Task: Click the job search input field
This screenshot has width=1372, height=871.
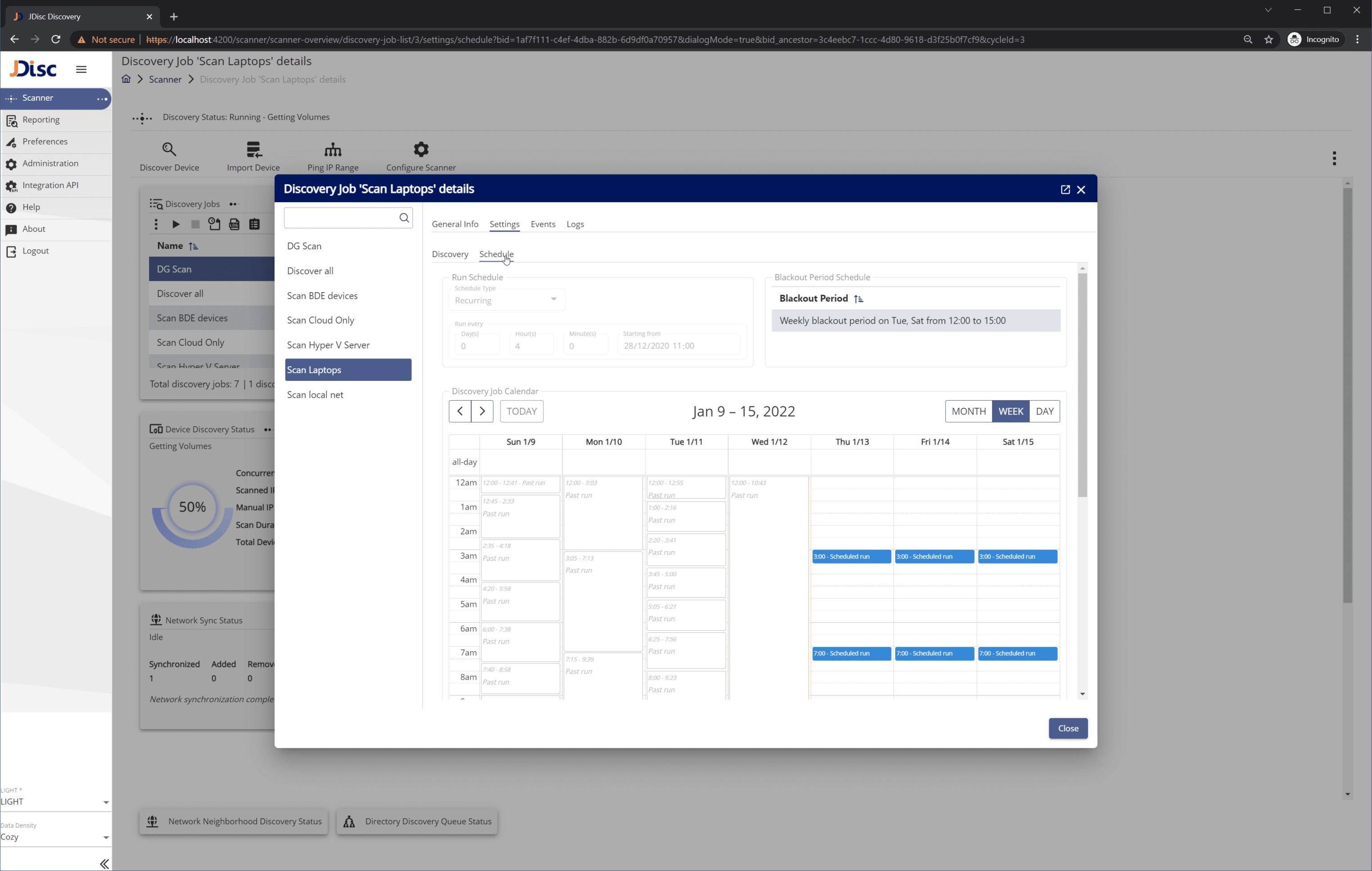Action: pyautogui.click(x=342, y=217)
